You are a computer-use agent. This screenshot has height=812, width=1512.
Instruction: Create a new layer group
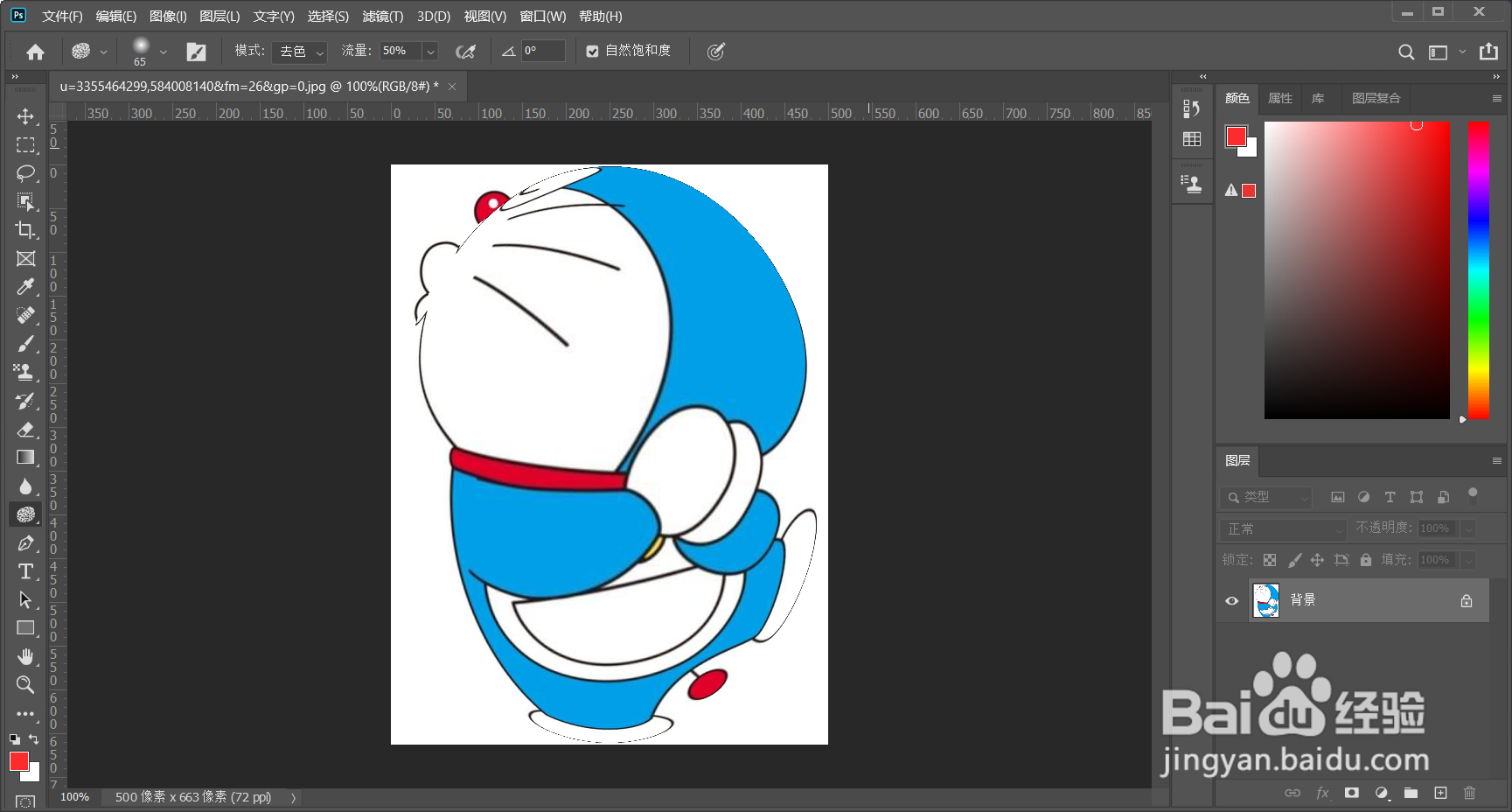pos(1411,793)
